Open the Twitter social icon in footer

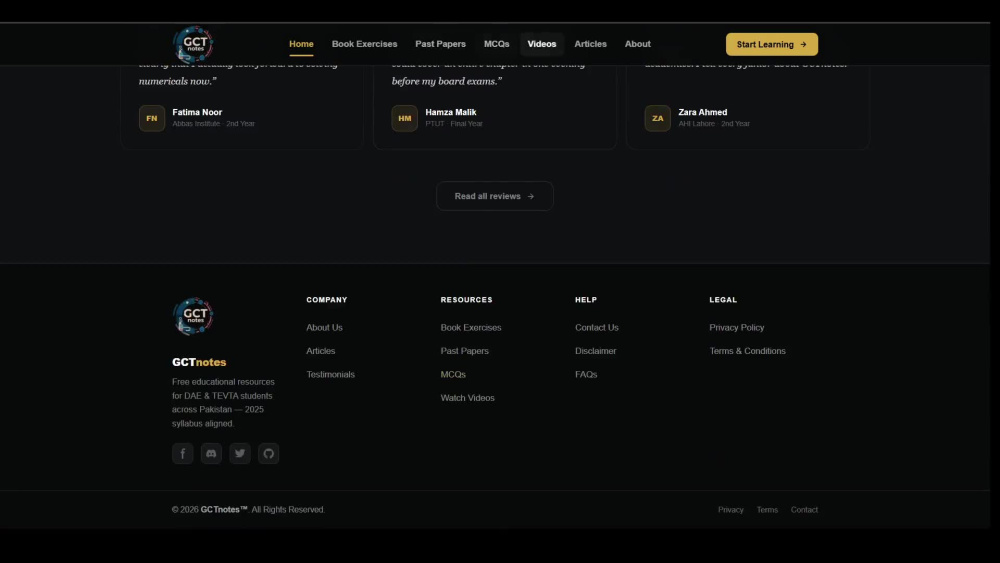click(x=240, y=453)
